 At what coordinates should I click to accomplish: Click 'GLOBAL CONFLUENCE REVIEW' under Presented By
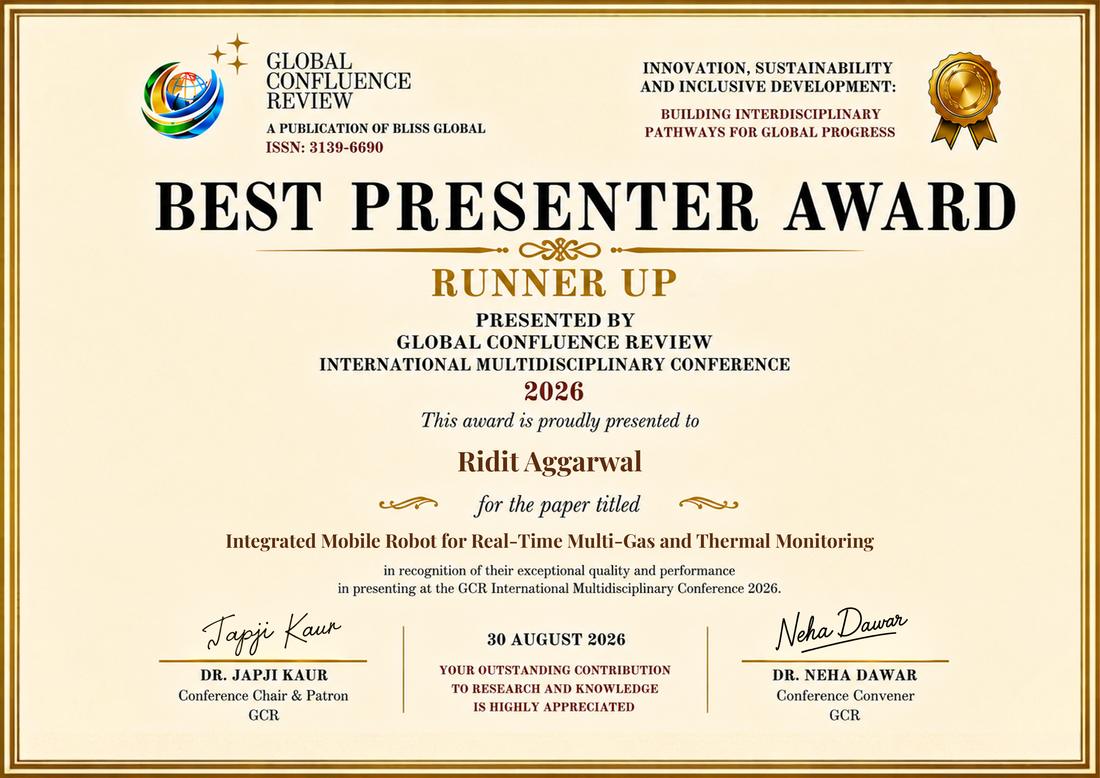point(554,342)
